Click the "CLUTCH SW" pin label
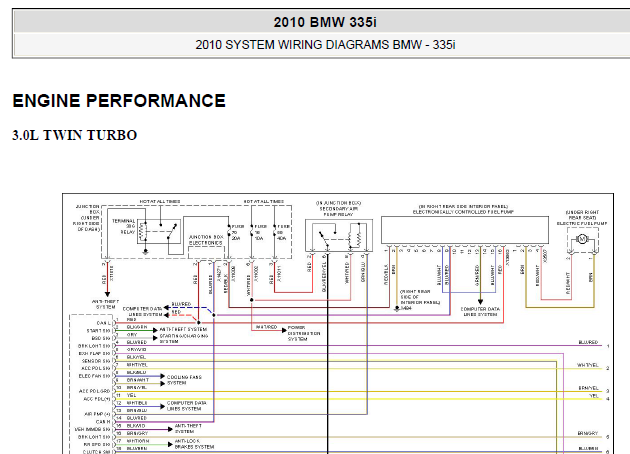This screenshot has width=630, height=454. 96,452
